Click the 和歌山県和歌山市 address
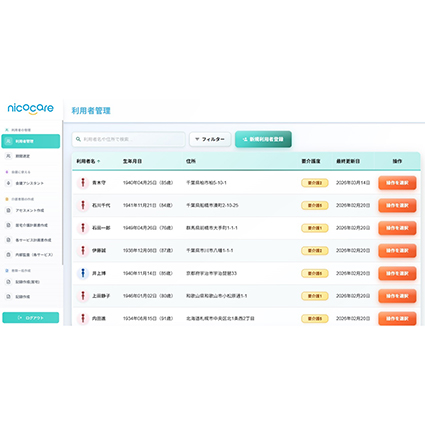Viewport: 425px width, 425px height. (216, 296)
